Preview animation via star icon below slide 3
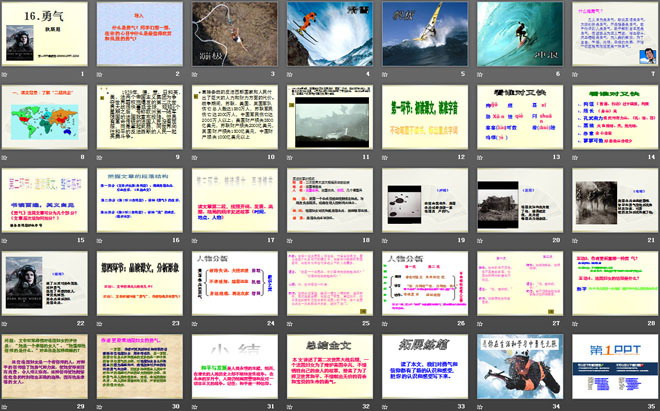The image size is (660, 411). 194,75
